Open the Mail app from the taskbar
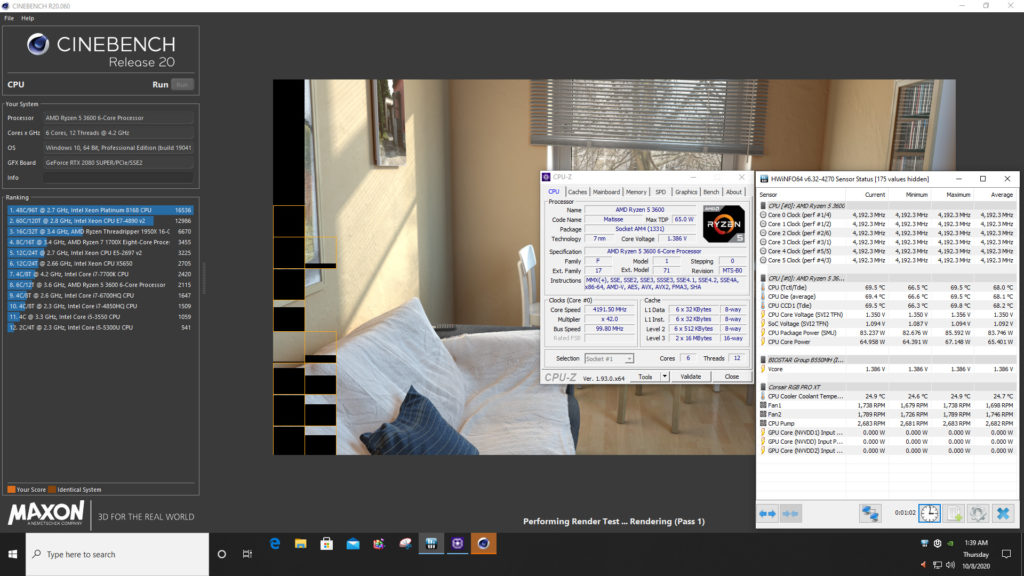The width and height of the screenshot is (1024, 576). coord(353,543)
